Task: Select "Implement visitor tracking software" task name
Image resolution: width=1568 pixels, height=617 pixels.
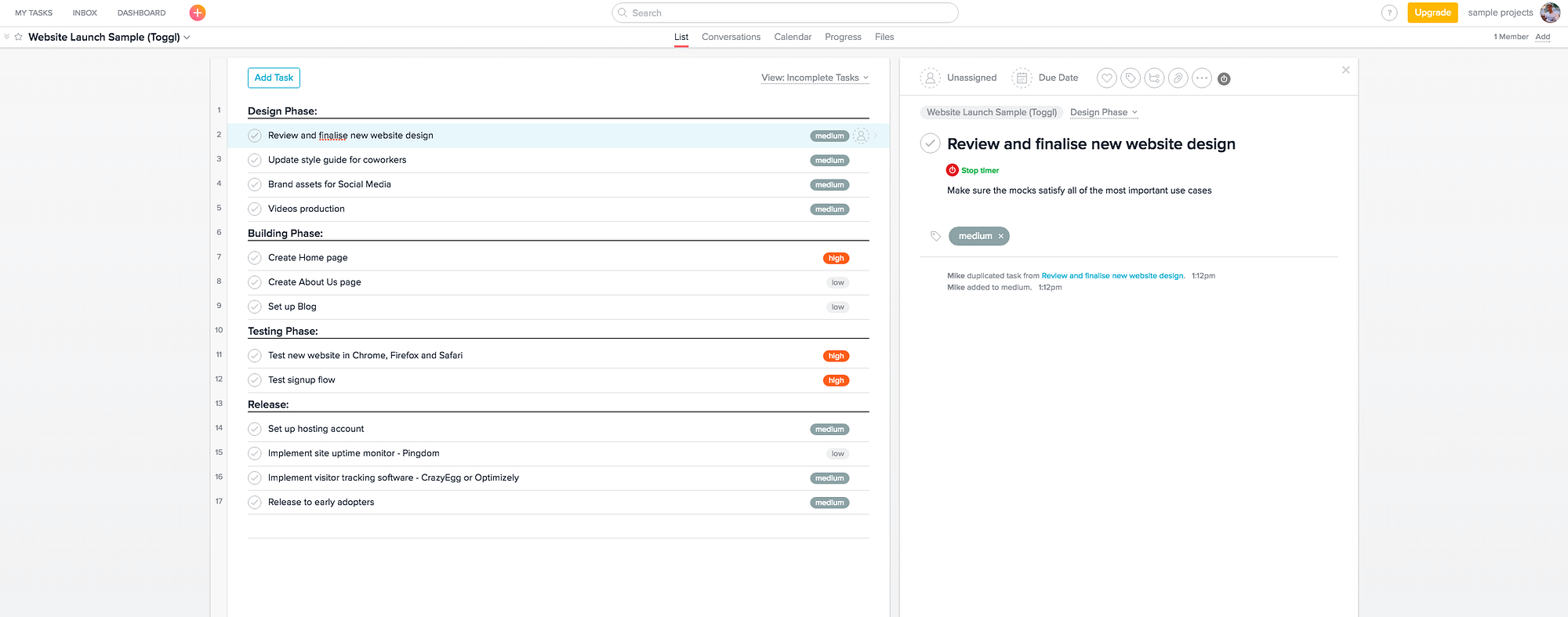Action: click(x=394, y=477)
